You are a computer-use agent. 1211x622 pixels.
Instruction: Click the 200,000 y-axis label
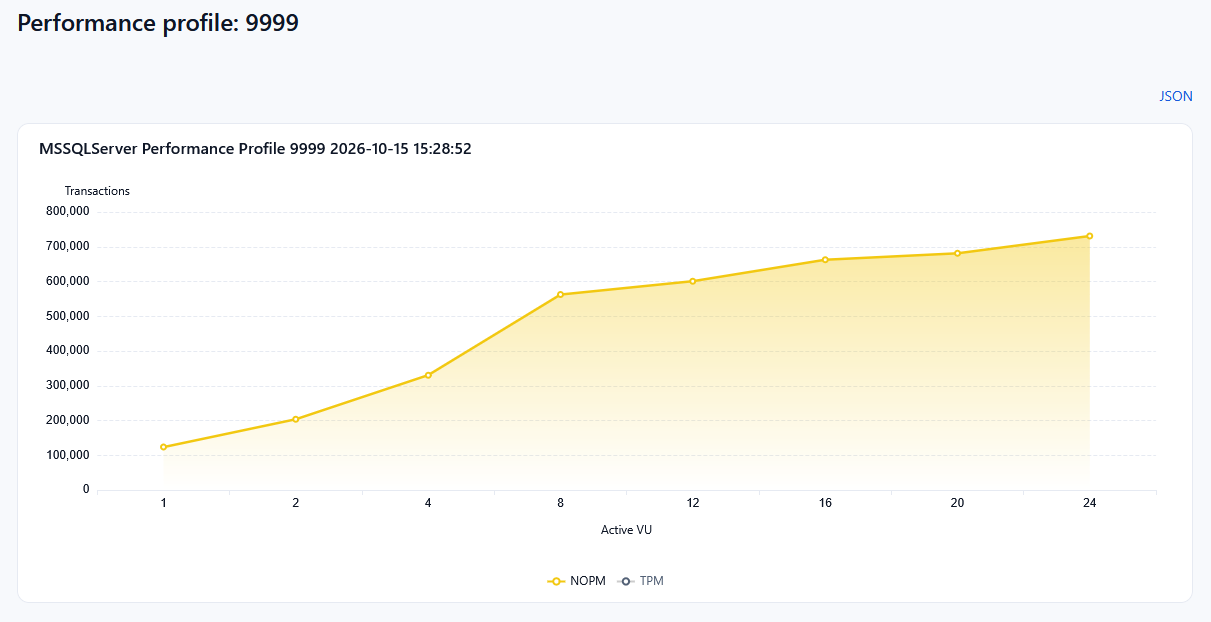click(68, 420)
